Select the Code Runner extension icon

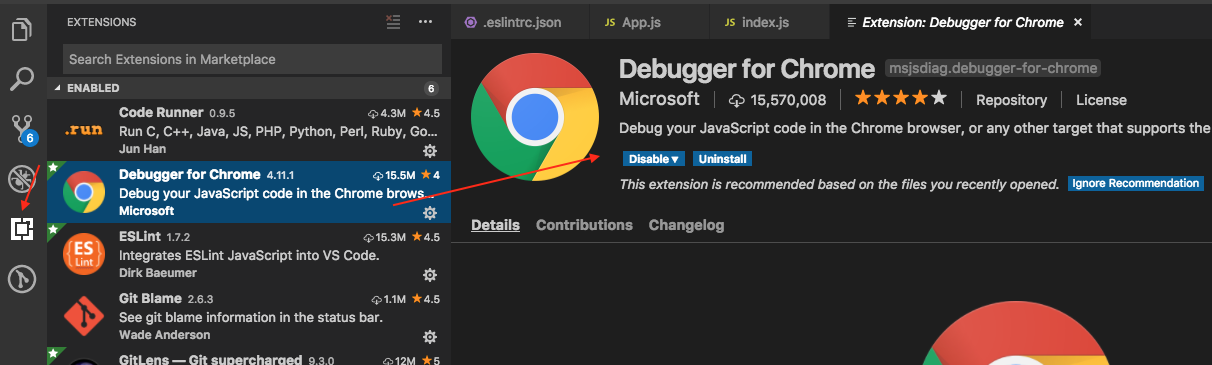(84, 130)
